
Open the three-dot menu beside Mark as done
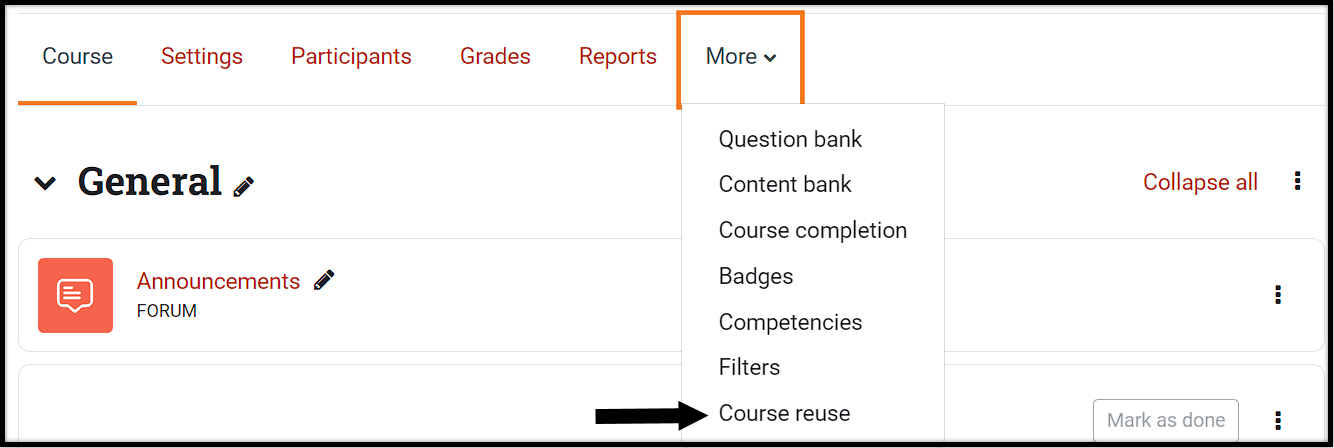point(1278,420)
